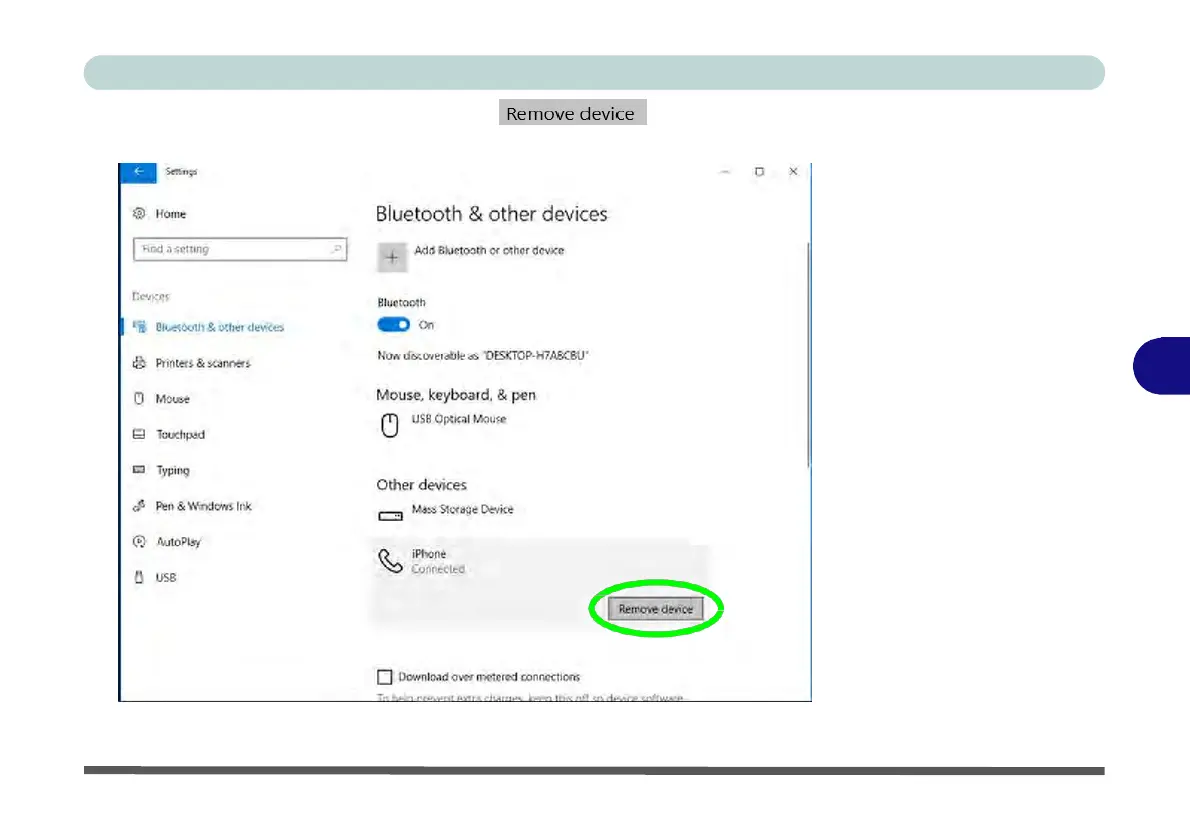Screen dimensions: 1190x838
Task: Click the USB Optical Mouse icon
Action: [390, 426]
